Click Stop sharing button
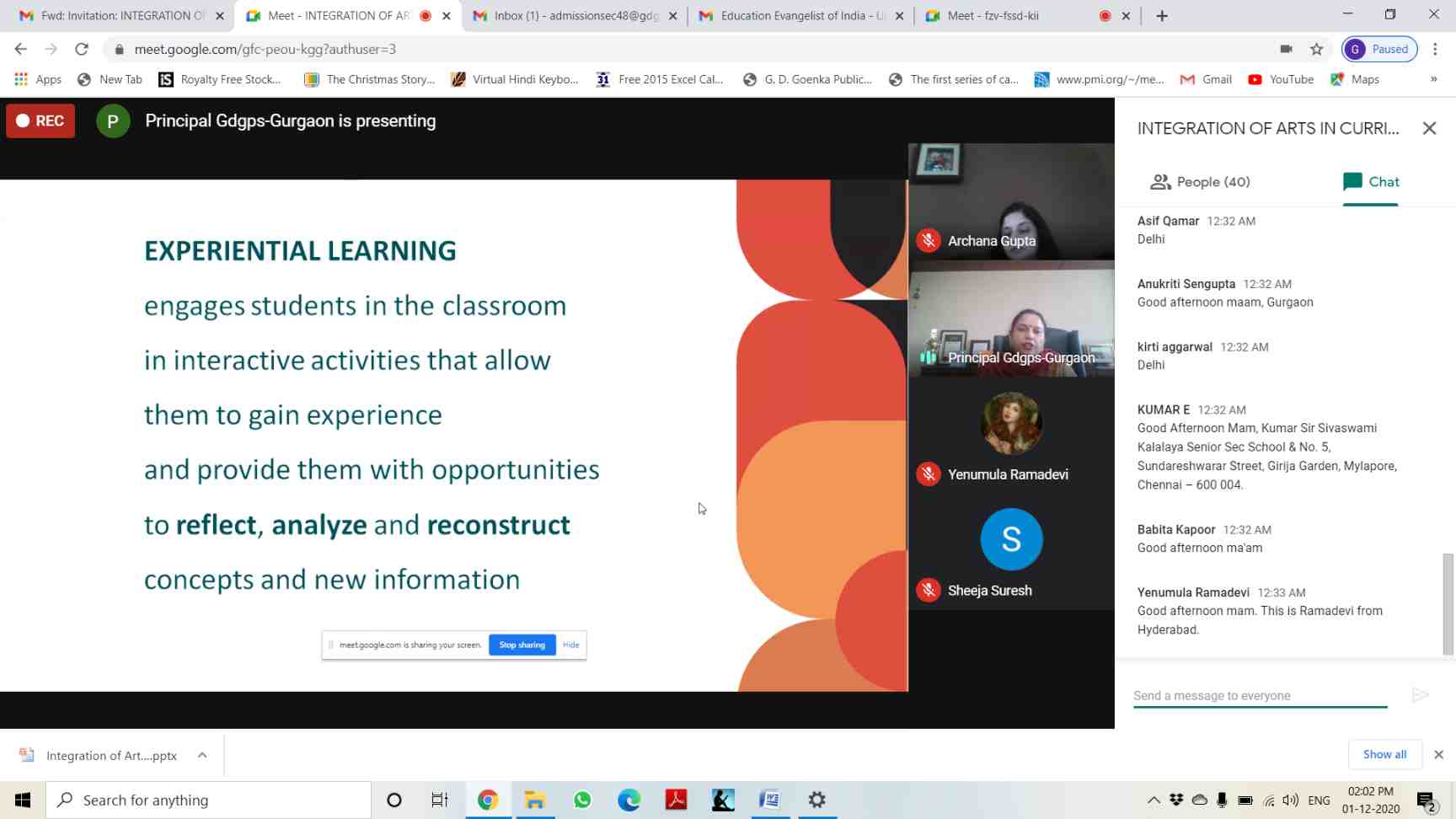 tap(522, 645)
